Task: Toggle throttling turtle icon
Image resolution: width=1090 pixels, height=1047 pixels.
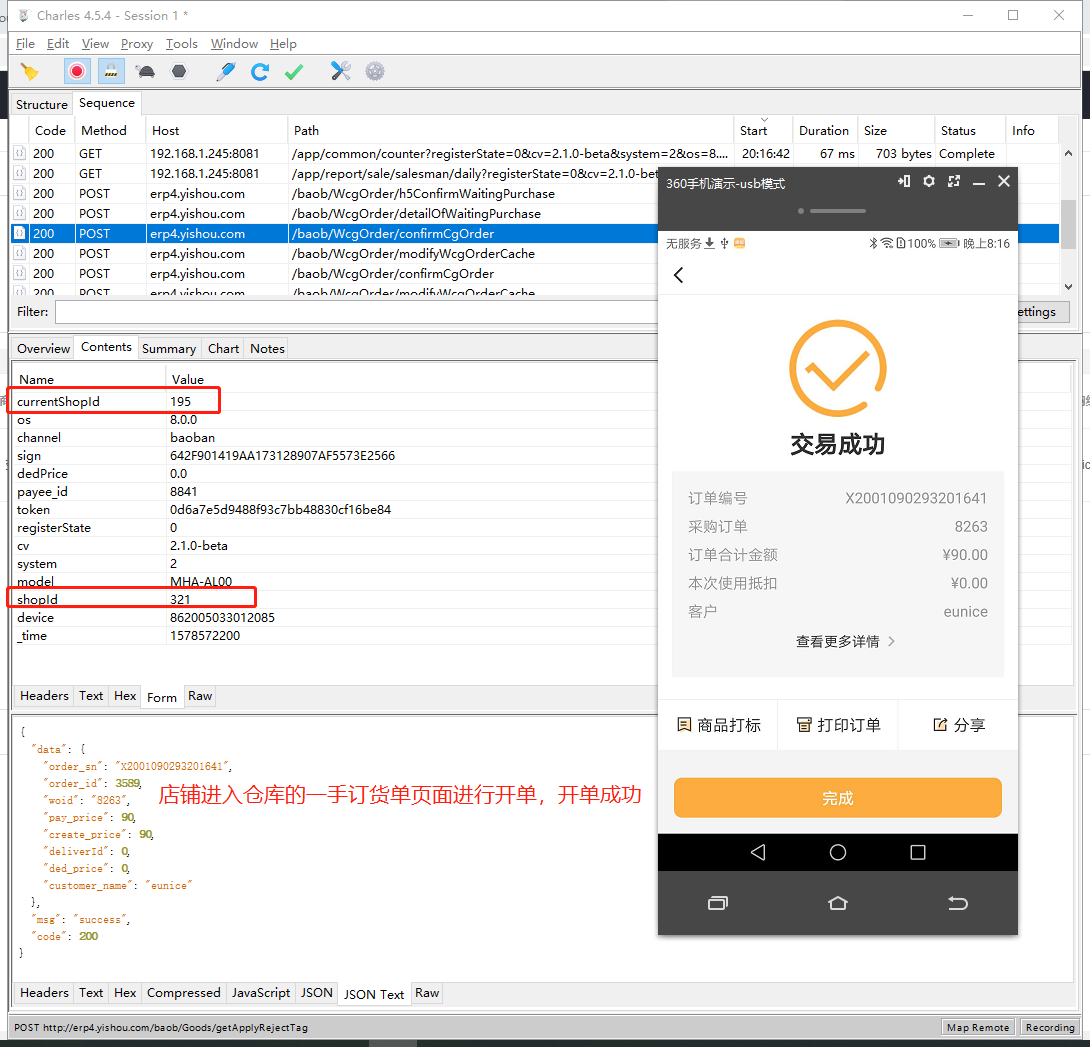Action: (145, 72)
